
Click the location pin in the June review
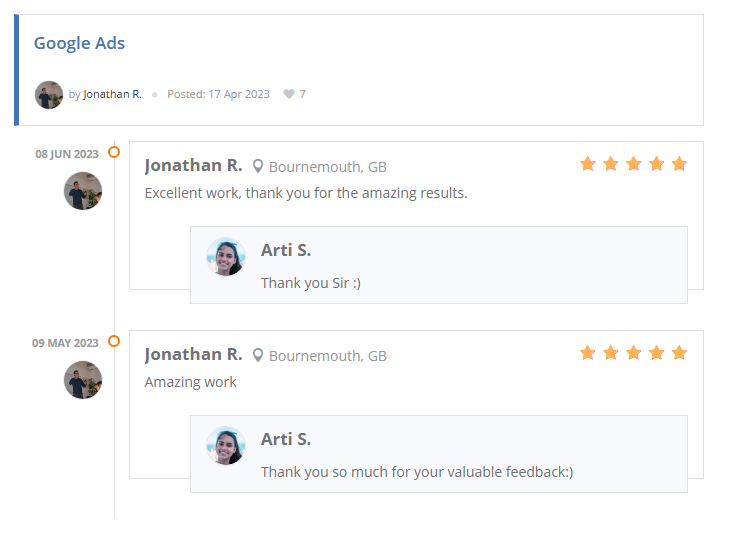[258, 166]
